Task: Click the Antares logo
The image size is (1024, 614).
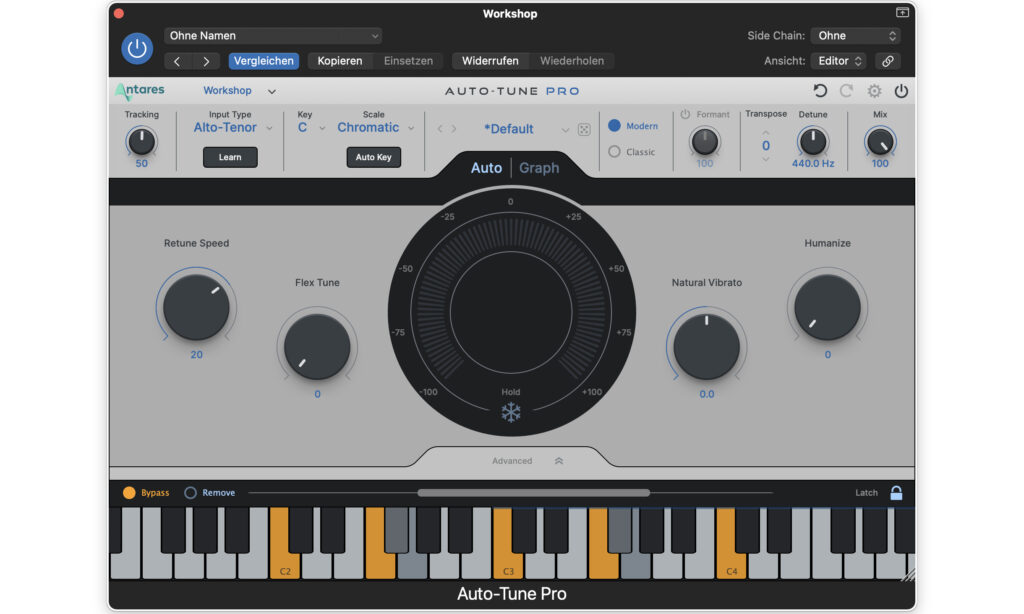Action: click(140, 91)
